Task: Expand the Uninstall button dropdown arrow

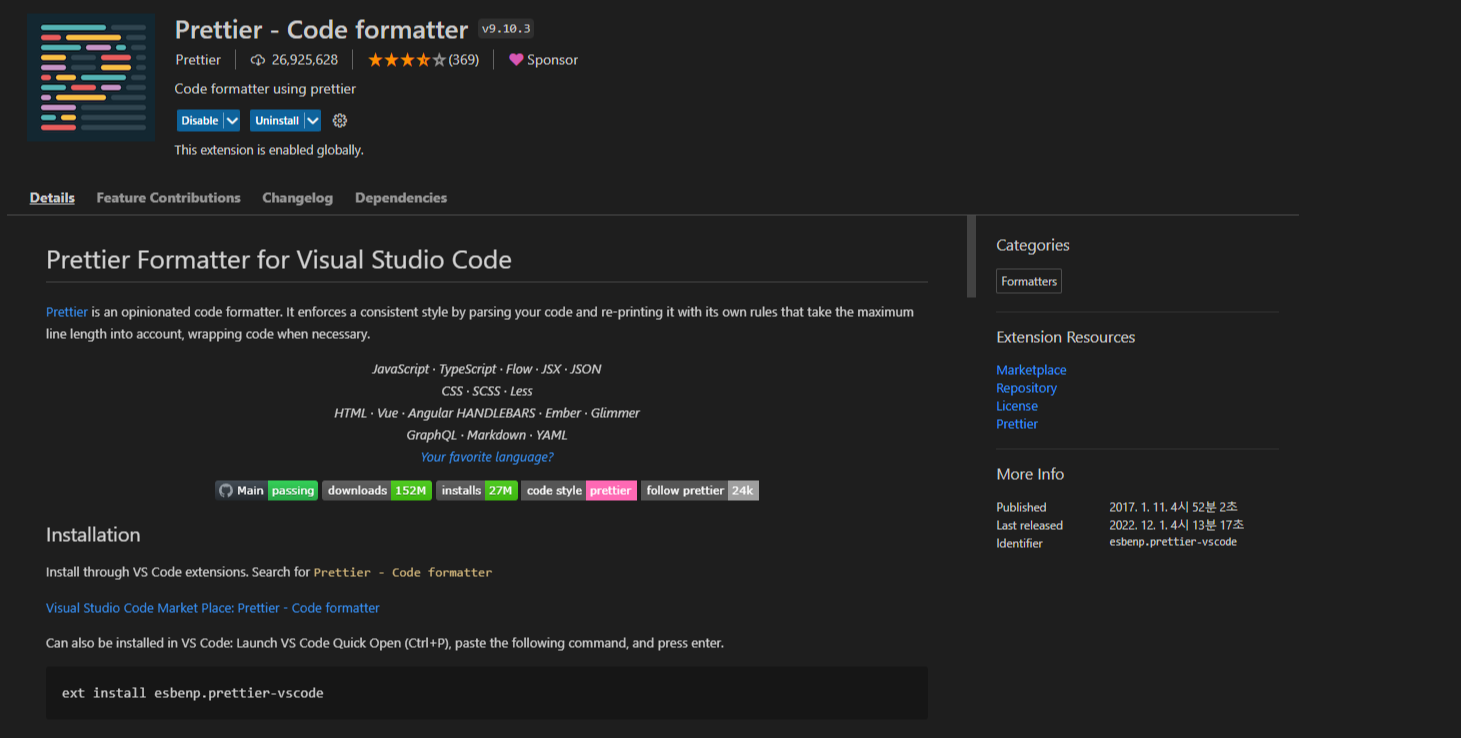Action: coord(313,120)
